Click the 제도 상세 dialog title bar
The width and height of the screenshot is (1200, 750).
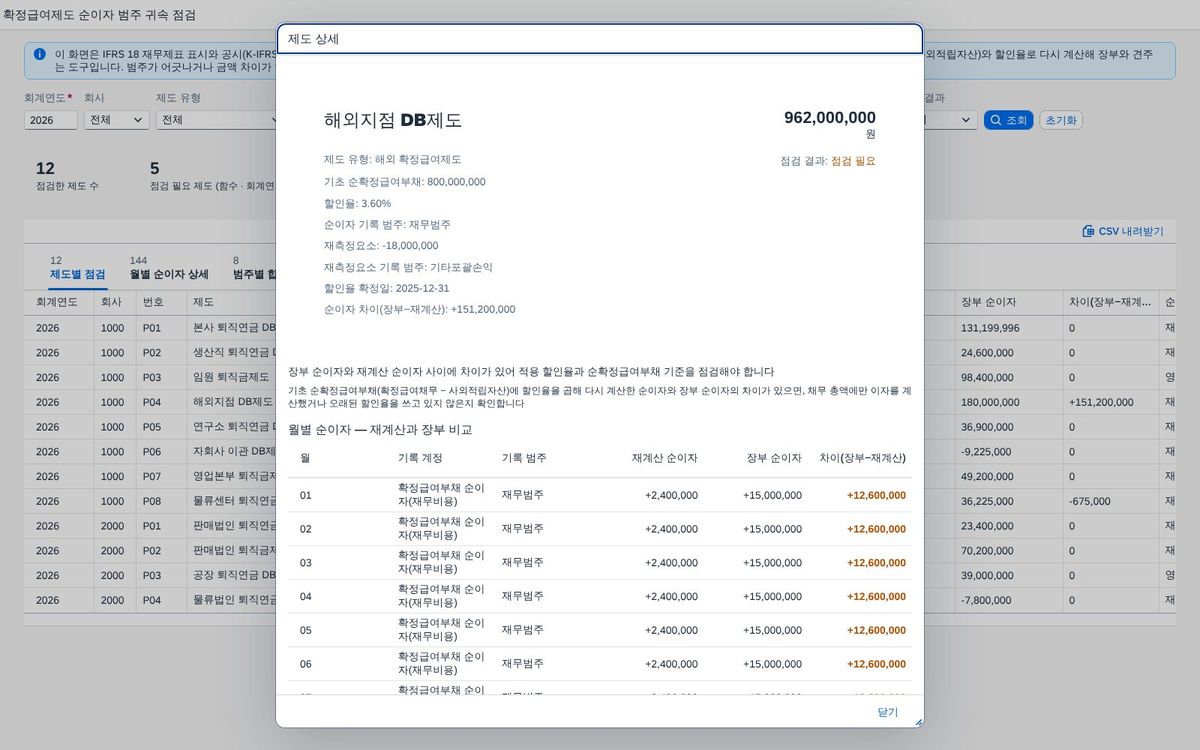(x=600, y=39)
